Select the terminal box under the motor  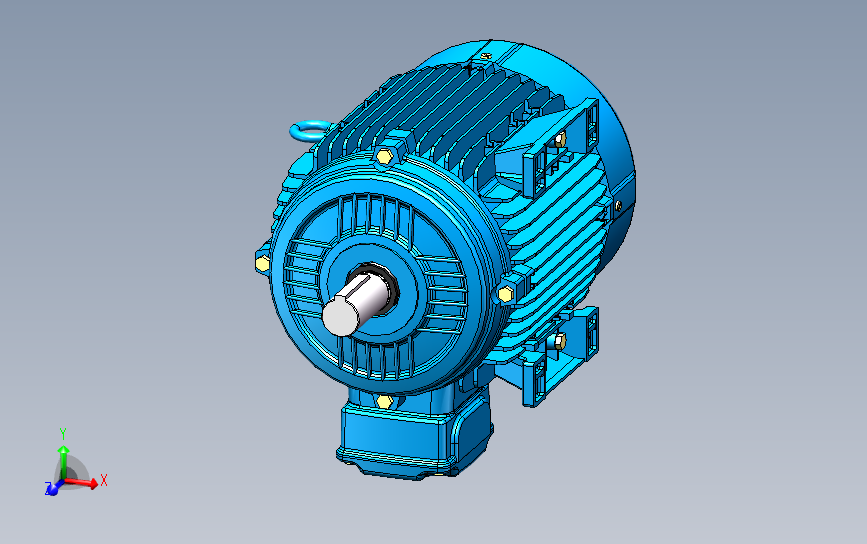point(414,433)
